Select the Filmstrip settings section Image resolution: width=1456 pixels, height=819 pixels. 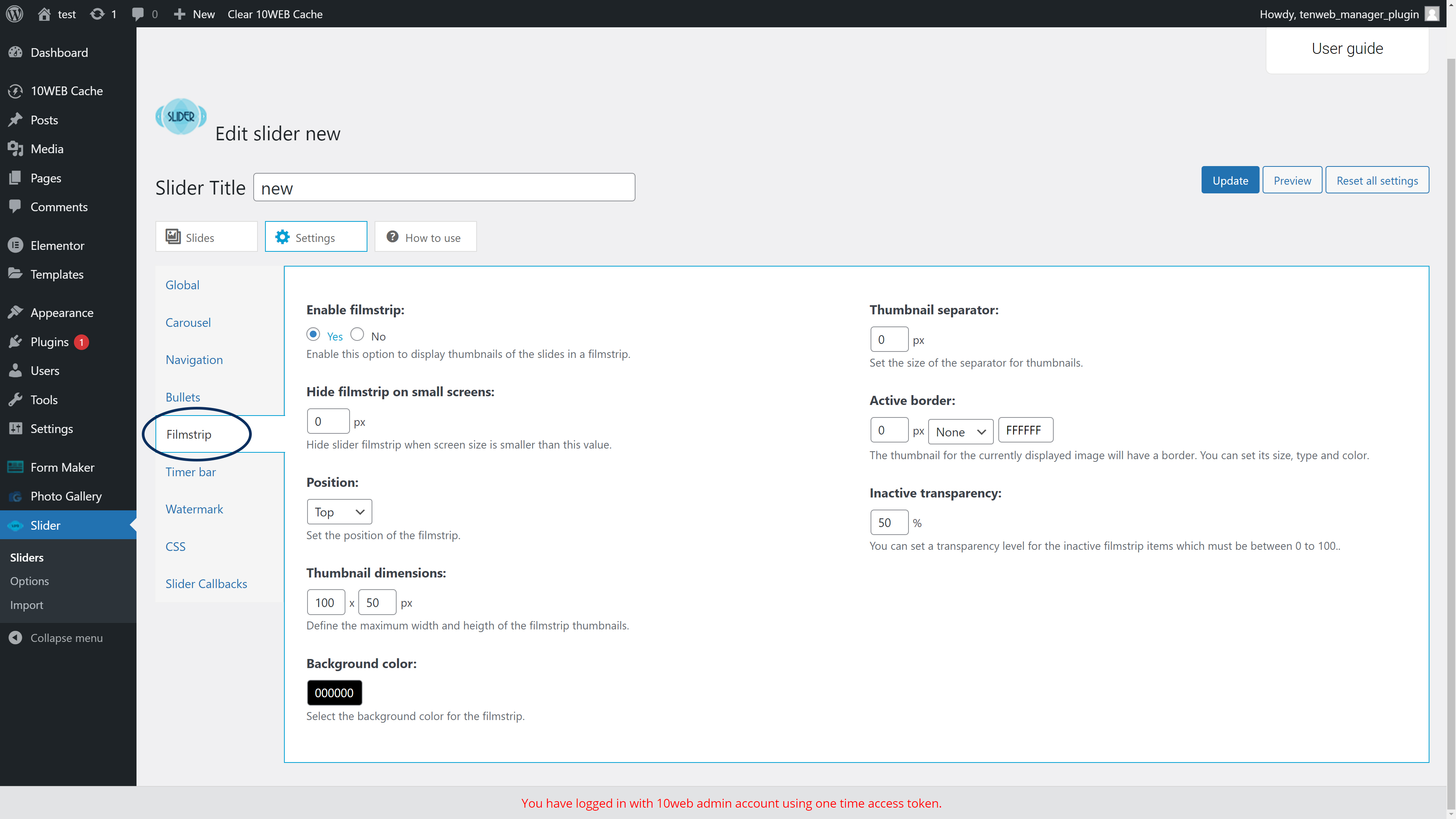[x=189, y=434]
